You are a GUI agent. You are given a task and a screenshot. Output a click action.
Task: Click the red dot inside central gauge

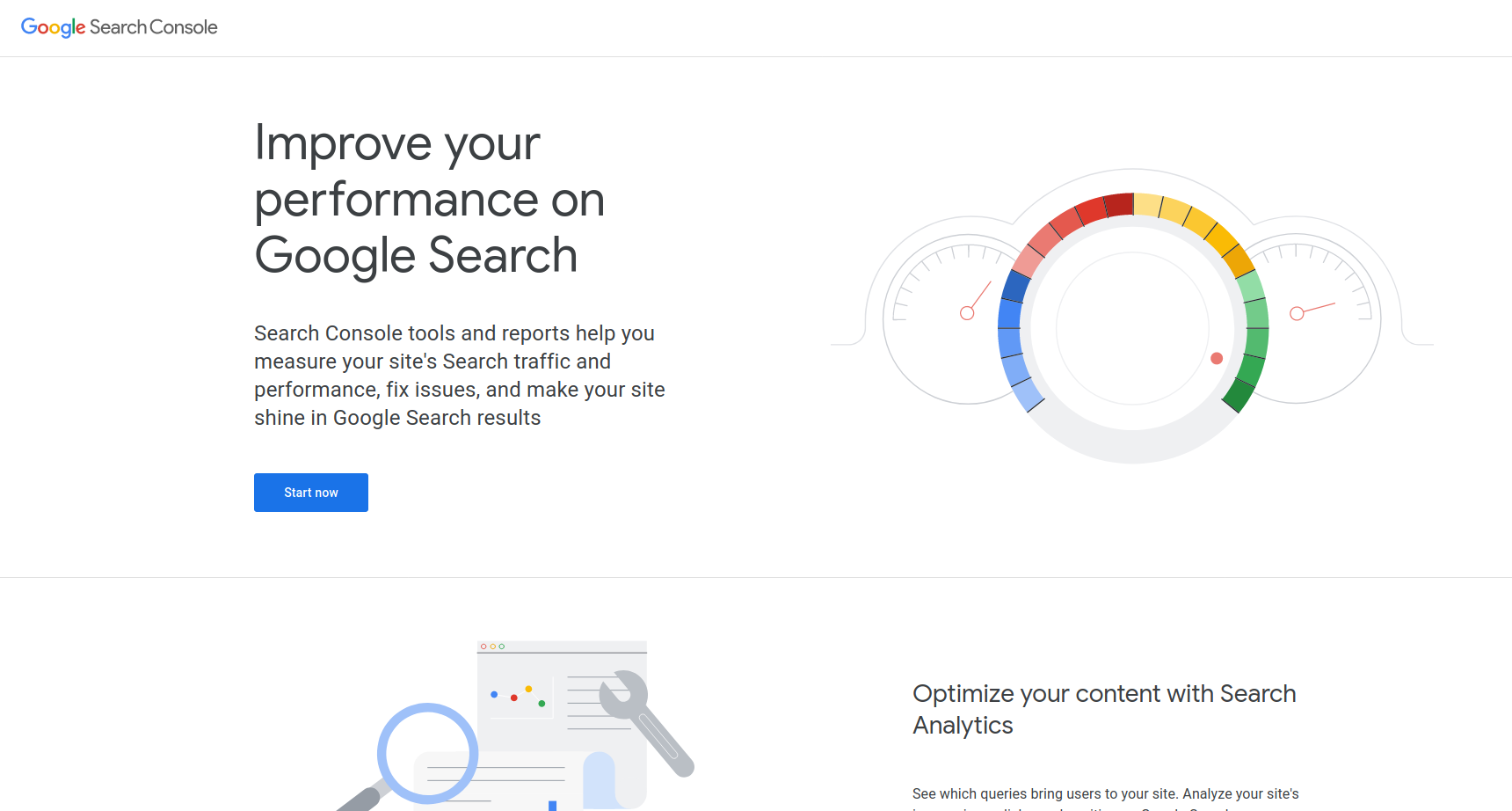1217,358
